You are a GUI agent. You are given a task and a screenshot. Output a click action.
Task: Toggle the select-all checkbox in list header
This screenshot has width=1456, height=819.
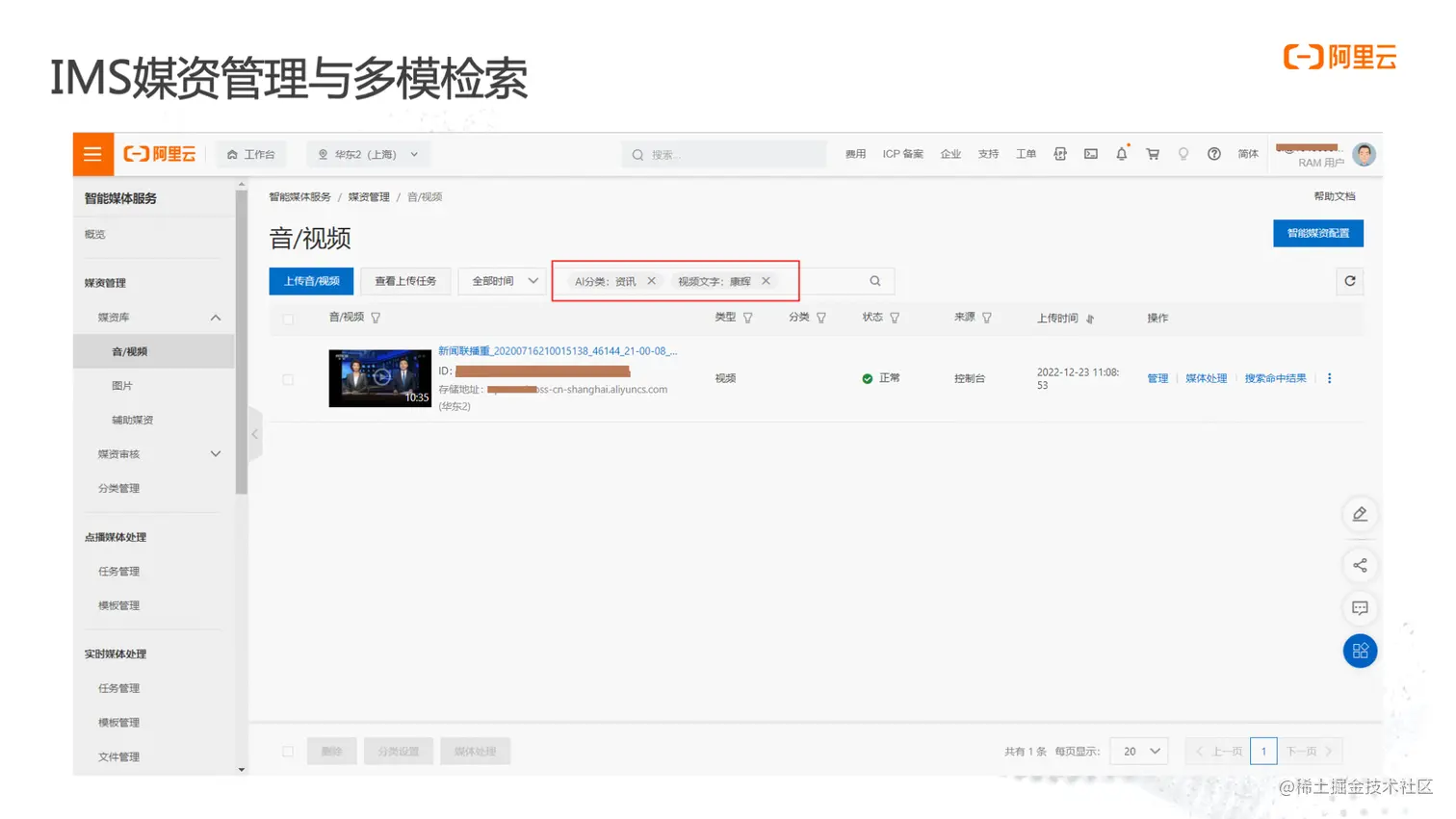(287, 319)
